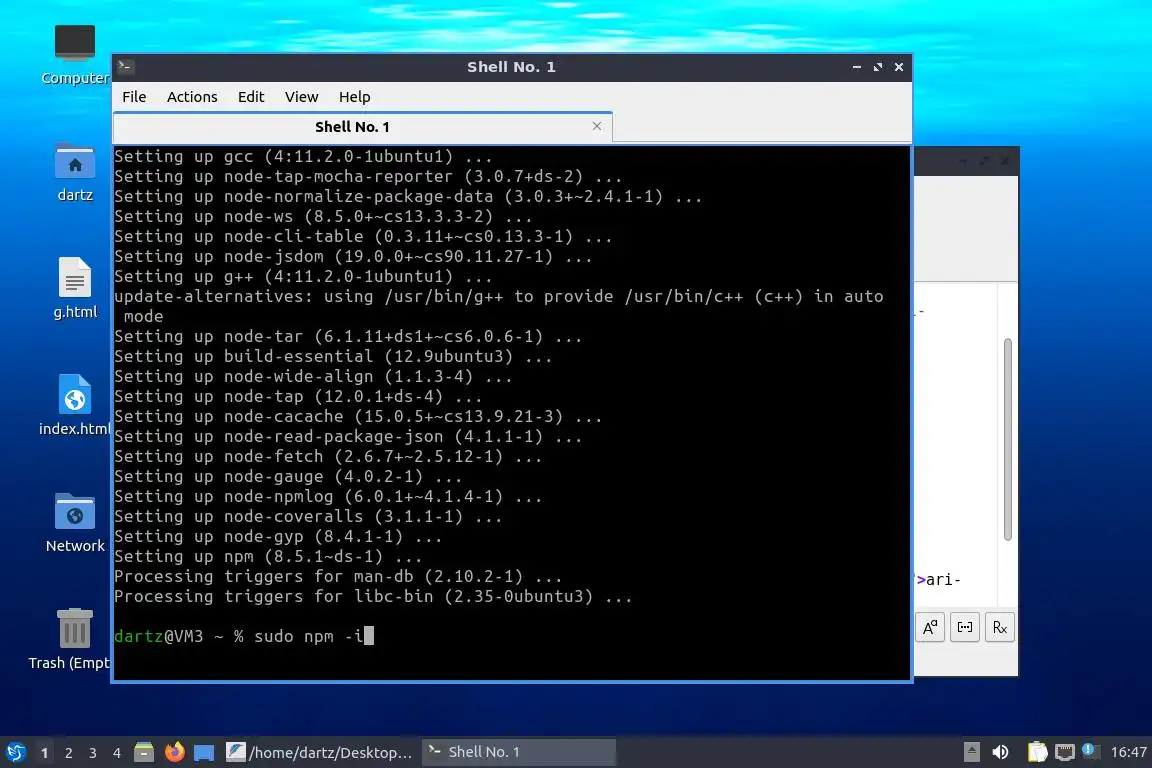Close the Shell No. 1 window
The height and width of the screenshot is (768, 1152).
point(899,67)
